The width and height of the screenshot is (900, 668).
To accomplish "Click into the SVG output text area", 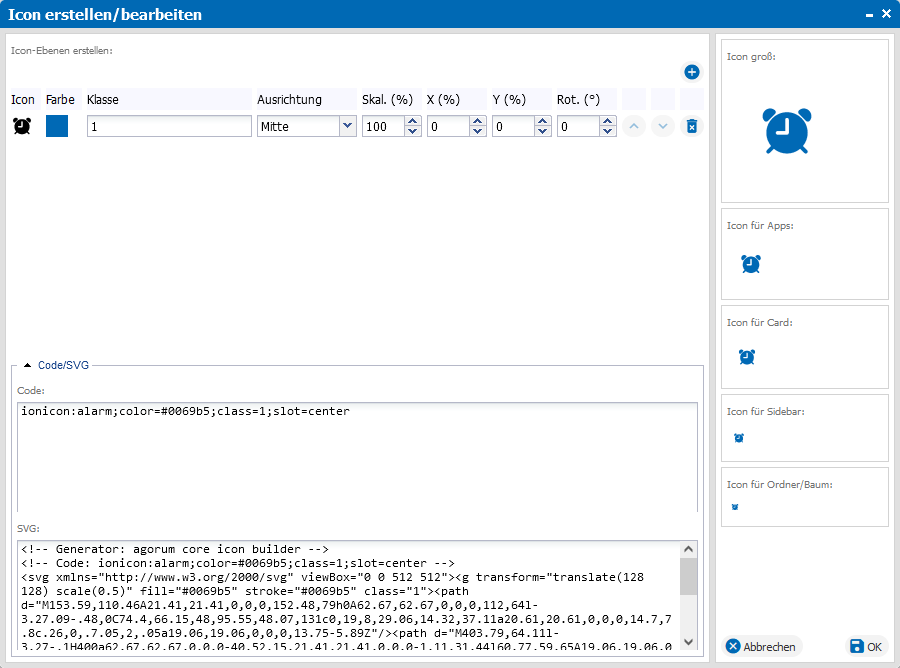I will 348,595.
